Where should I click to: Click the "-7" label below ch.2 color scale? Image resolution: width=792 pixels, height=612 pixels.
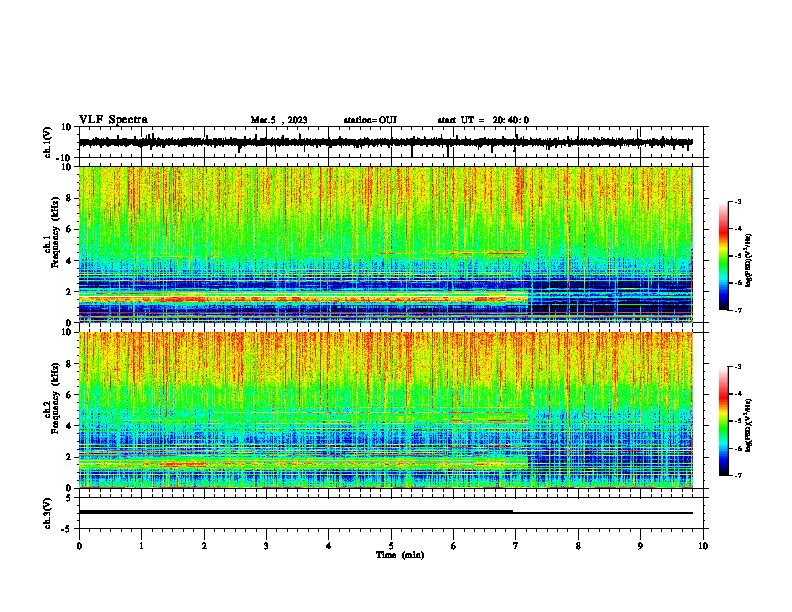click(x=737, y=475)
